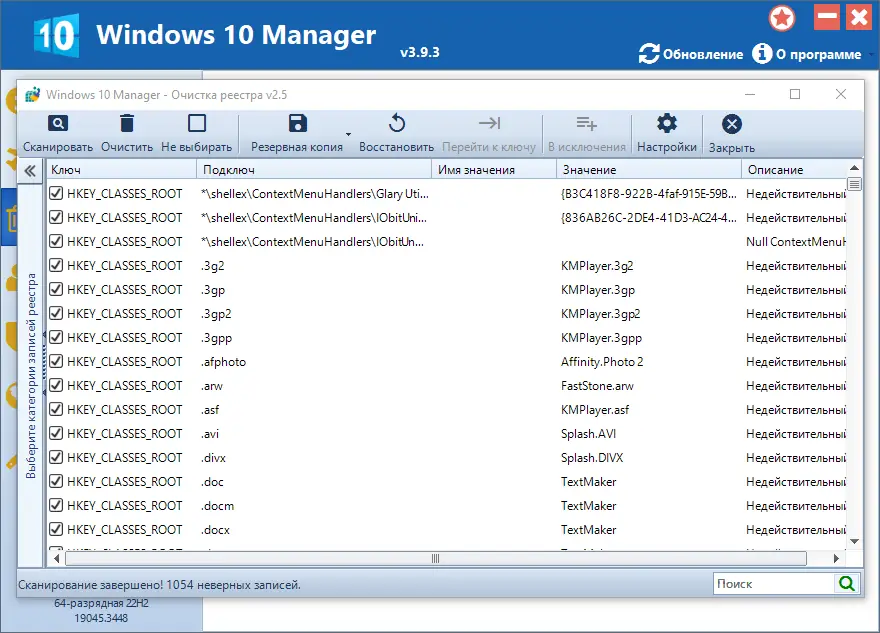
Task: Click the Обновление refresh icon
Action: click(649, 55)
